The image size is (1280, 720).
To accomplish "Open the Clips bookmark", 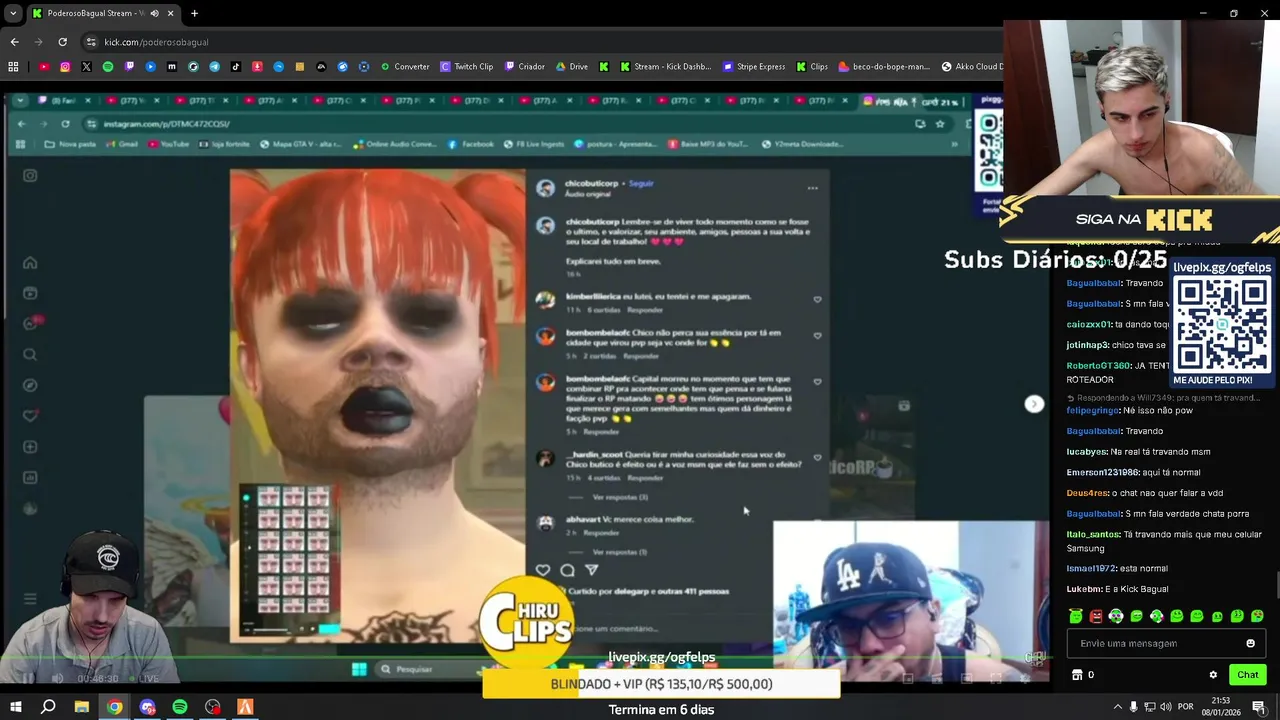I will (812, 67).
